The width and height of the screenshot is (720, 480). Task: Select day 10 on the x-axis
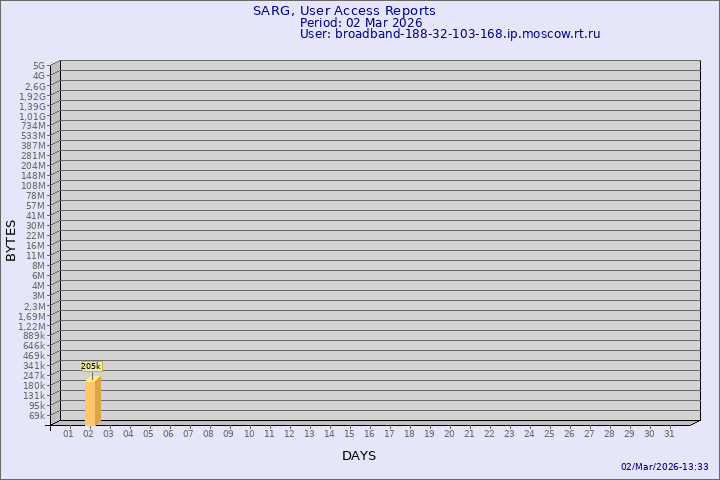(249, 434)
